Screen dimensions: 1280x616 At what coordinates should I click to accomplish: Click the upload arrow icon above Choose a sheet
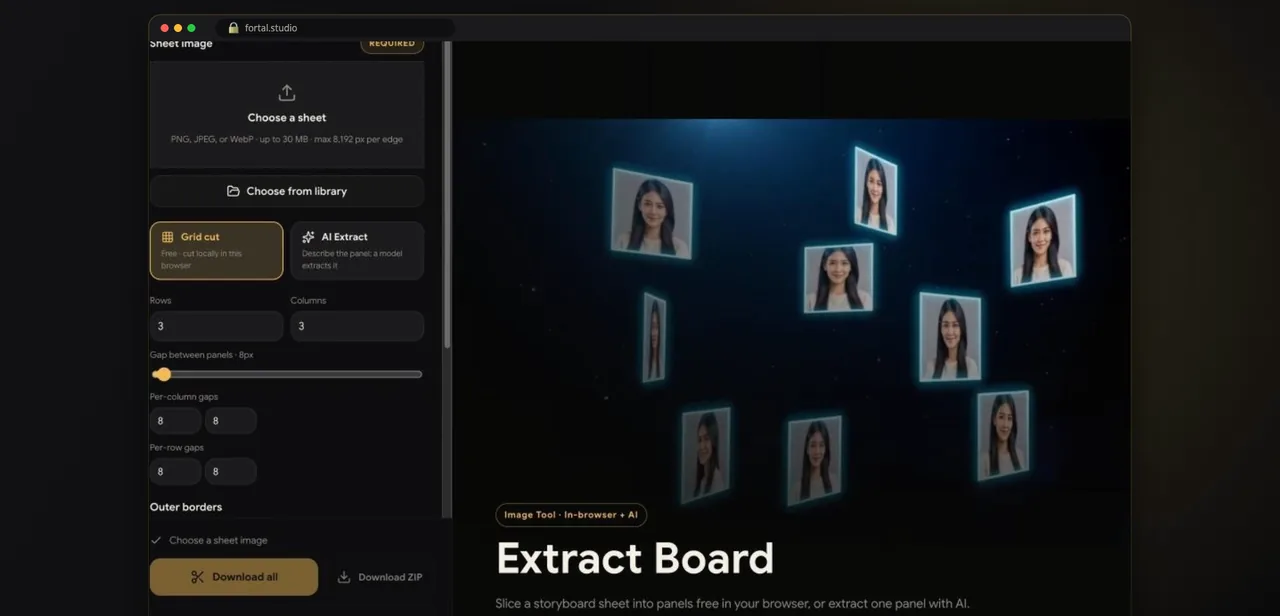click(287, 93)
